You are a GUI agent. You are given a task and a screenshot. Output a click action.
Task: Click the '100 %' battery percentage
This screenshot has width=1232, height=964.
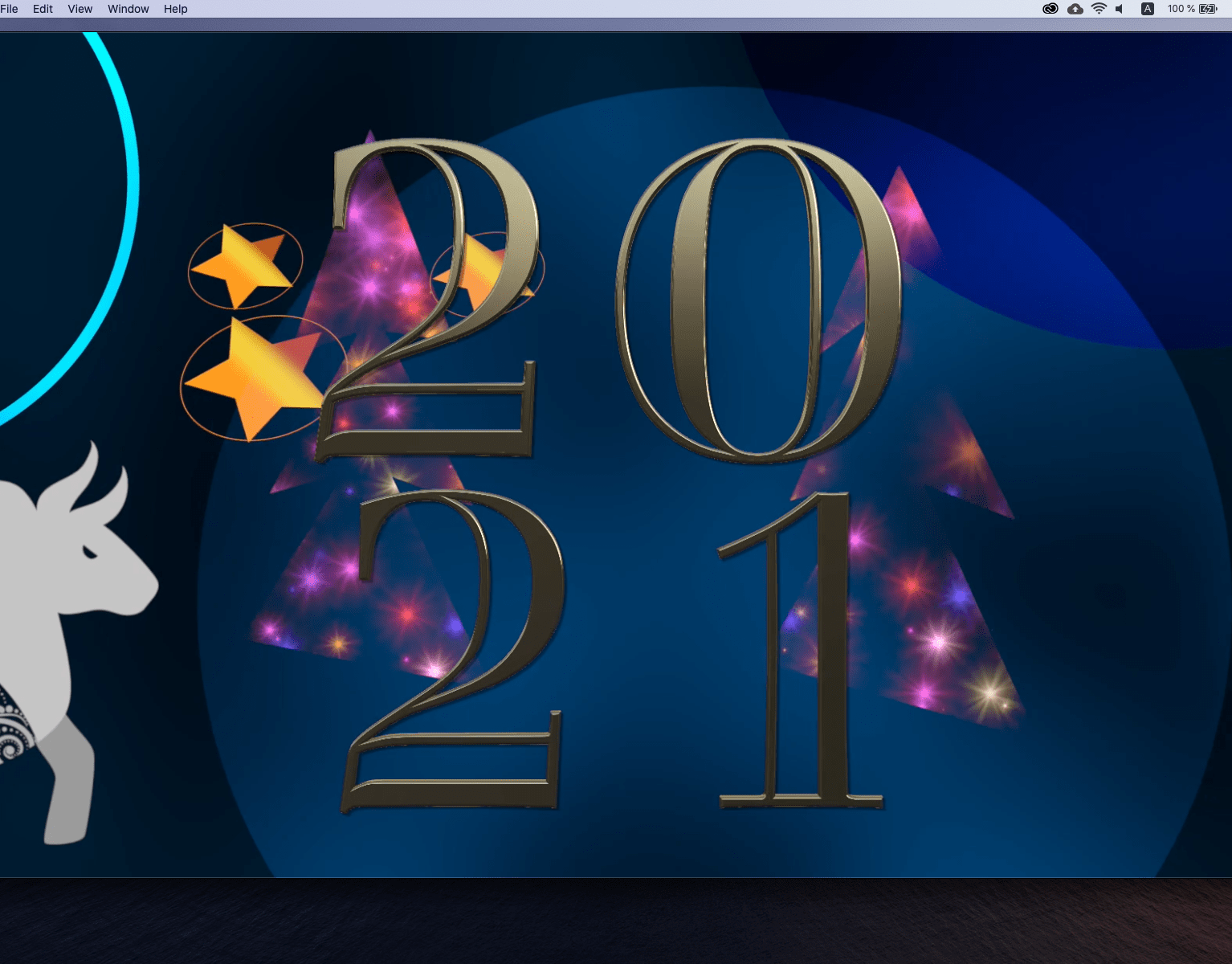point(1181,9)
